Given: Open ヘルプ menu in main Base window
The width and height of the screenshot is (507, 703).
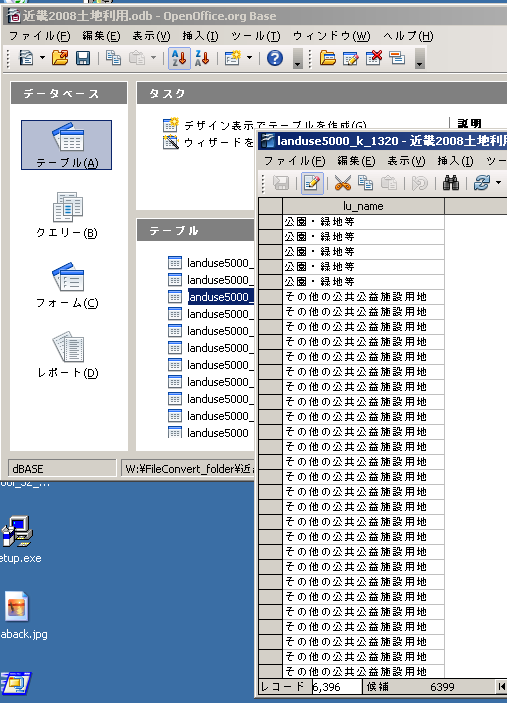Looking at the screenshot, I should 408,36.
